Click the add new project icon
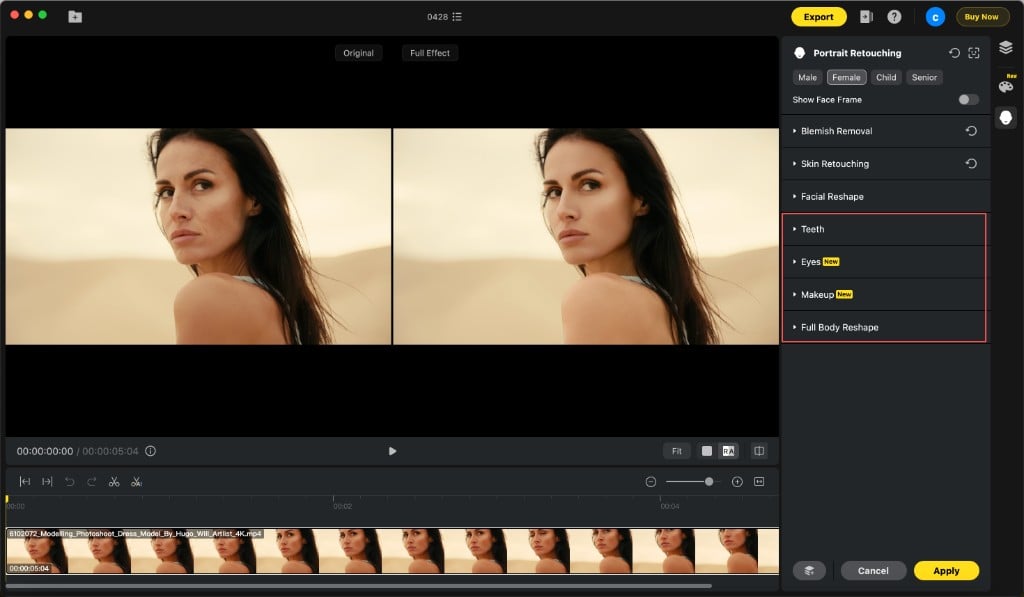Screen dimensions: 1024x597 click(75, 17)
